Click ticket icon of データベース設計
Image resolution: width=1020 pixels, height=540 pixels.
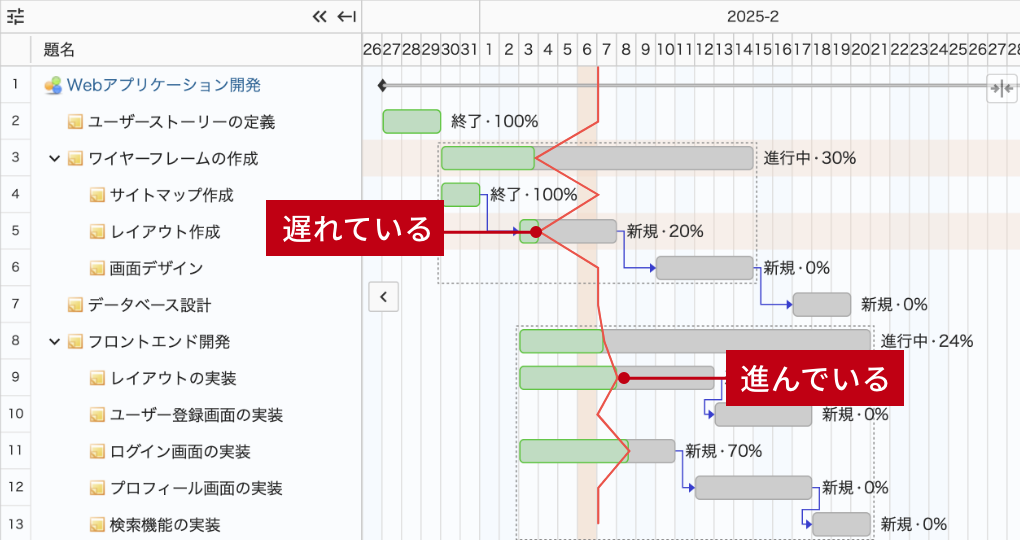pos(75,304)
